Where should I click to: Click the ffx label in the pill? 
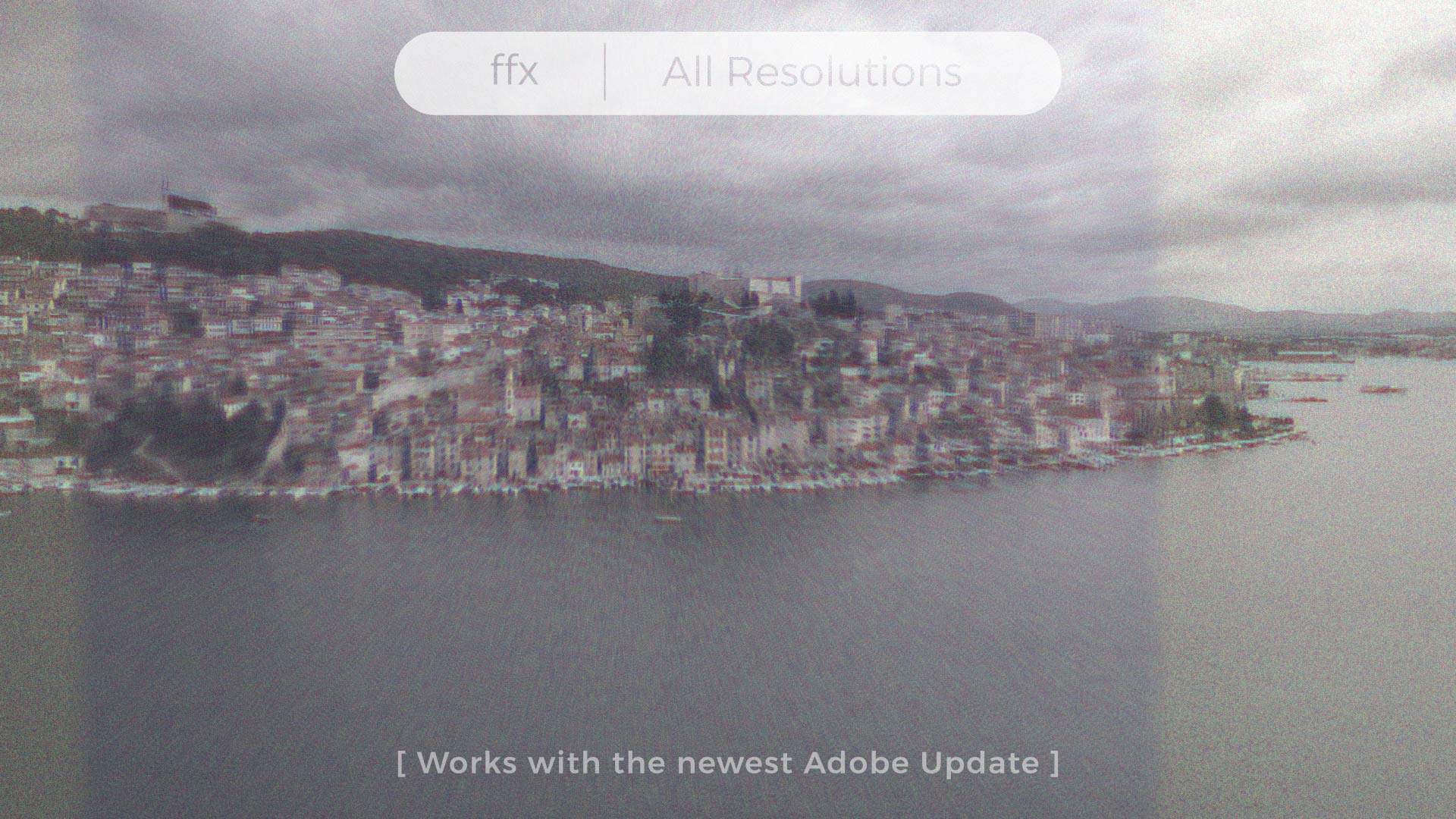click(514, 72)
